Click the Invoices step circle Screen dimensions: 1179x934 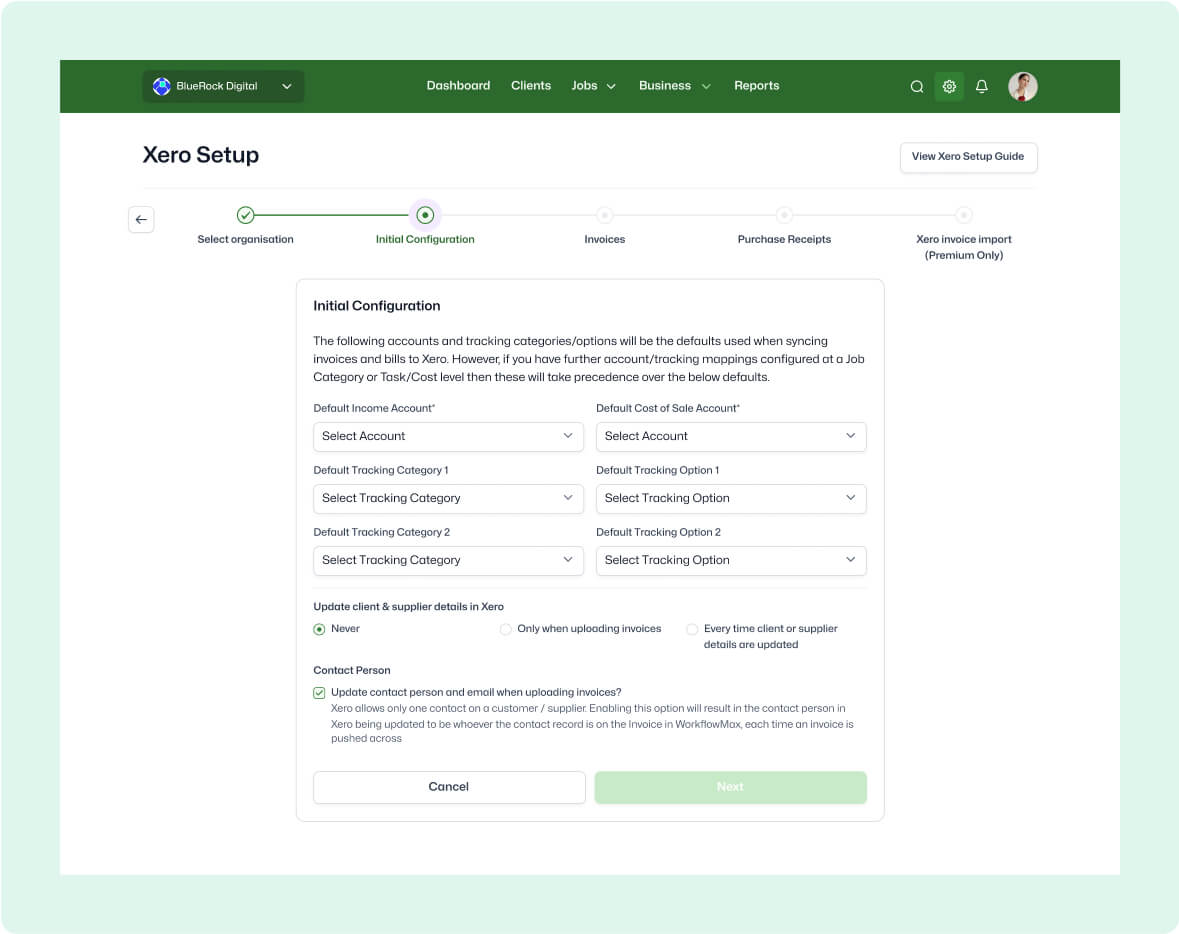click(605, 215)
